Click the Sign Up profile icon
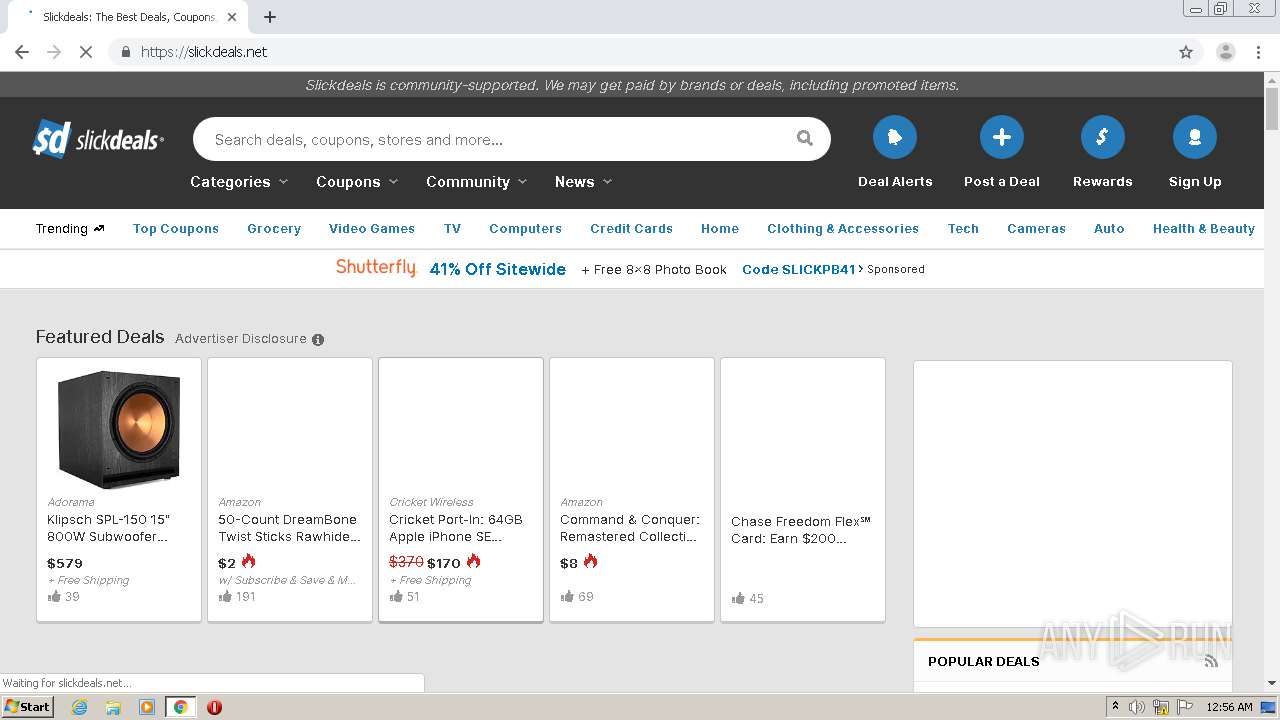This screenshot has width=1280, height=720. tap(1194, 137)
